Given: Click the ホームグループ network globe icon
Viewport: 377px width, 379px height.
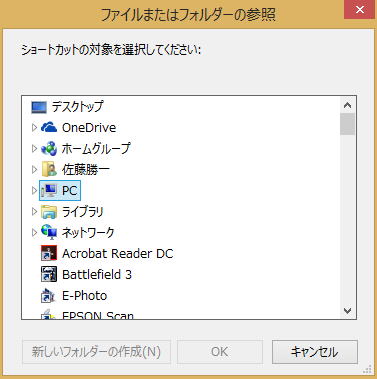Looking at the screenshot, I should [x=49, y=149].
